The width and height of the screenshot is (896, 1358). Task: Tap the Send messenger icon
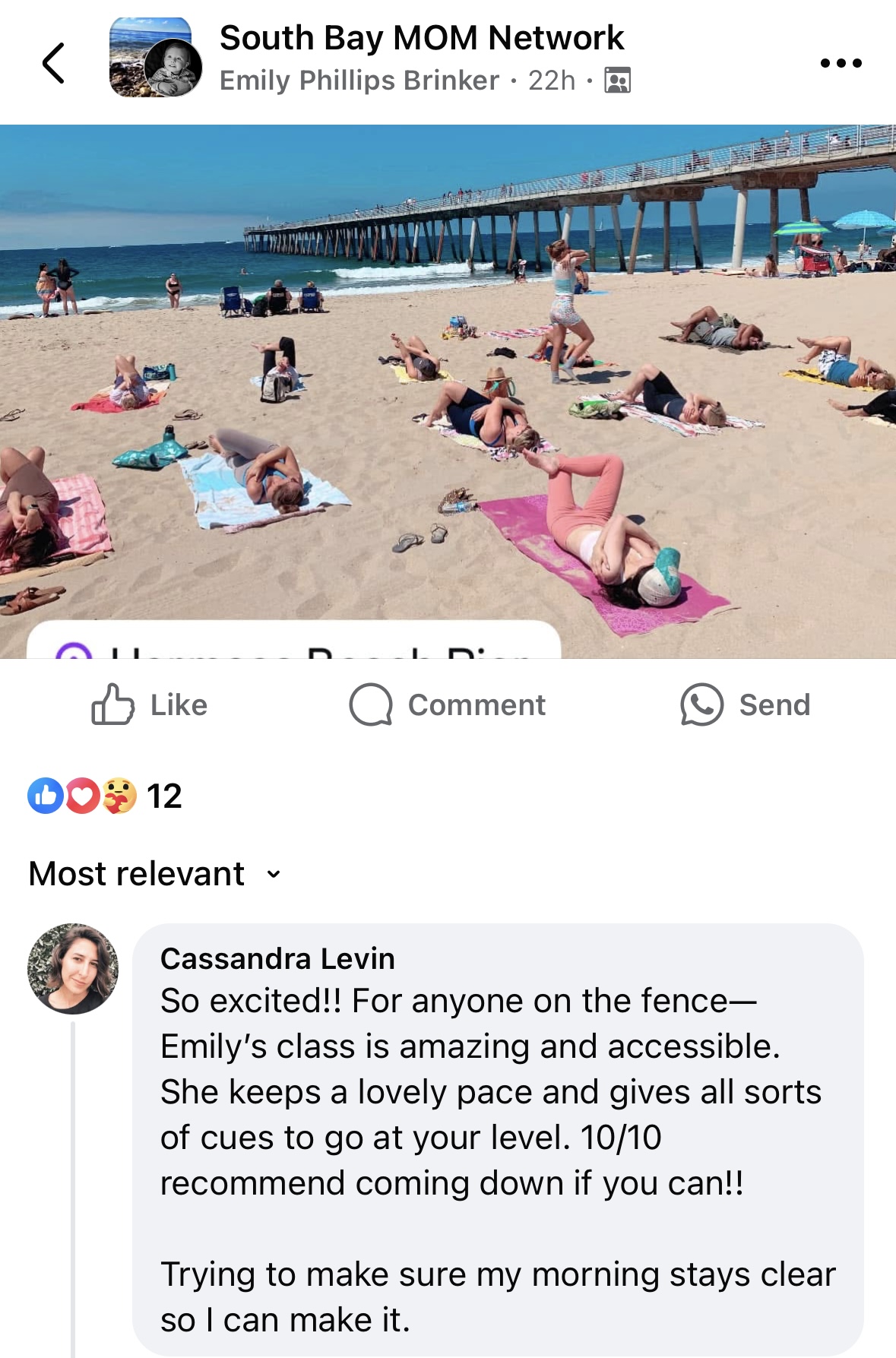pos(701,704)
